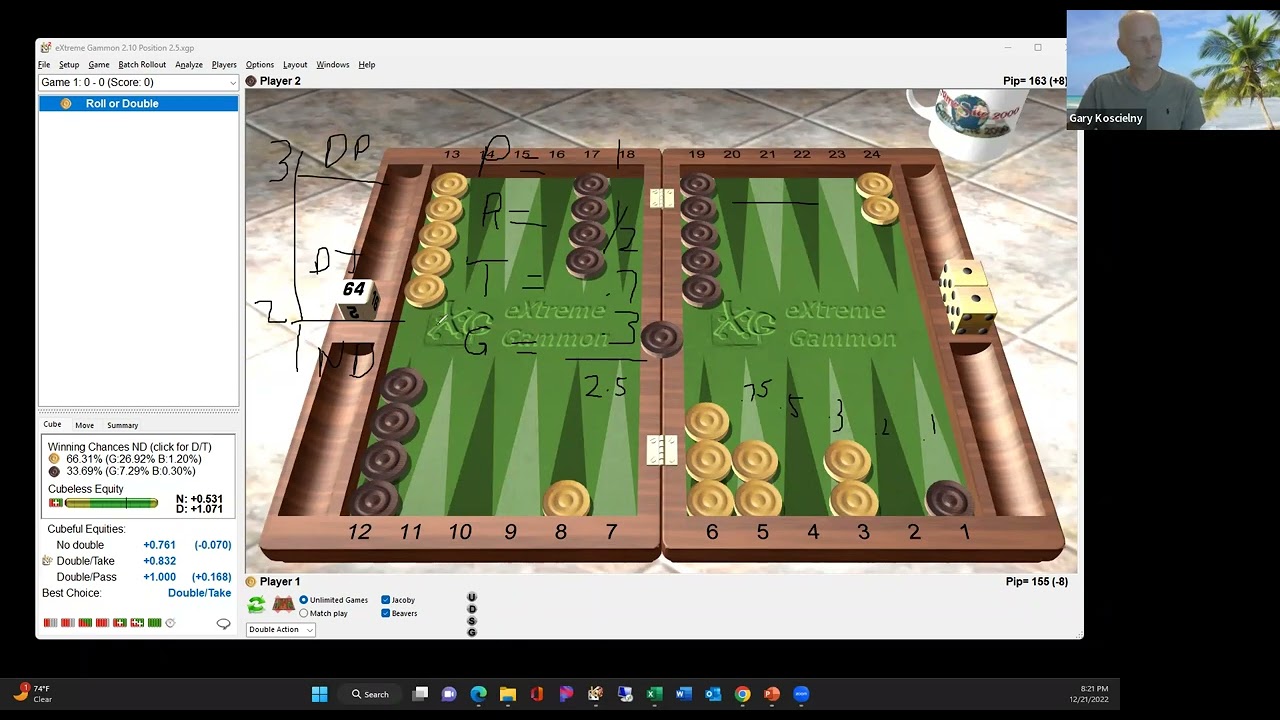1280x720 pixels.
Task: Open the Excel icon in the taskbar
Action: 654,694
